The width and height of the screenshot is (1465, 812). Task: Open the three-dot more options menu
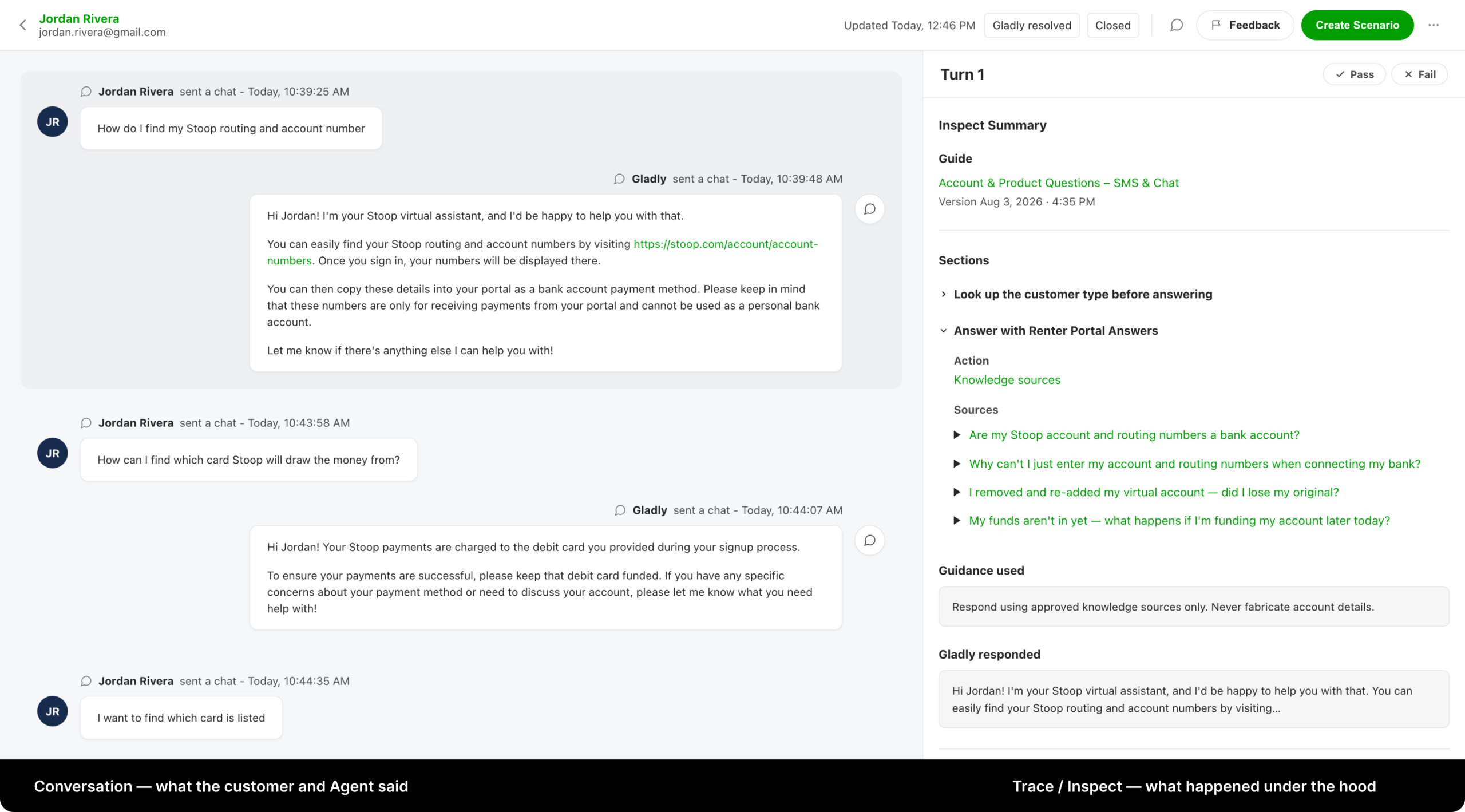pos(1433,25)
